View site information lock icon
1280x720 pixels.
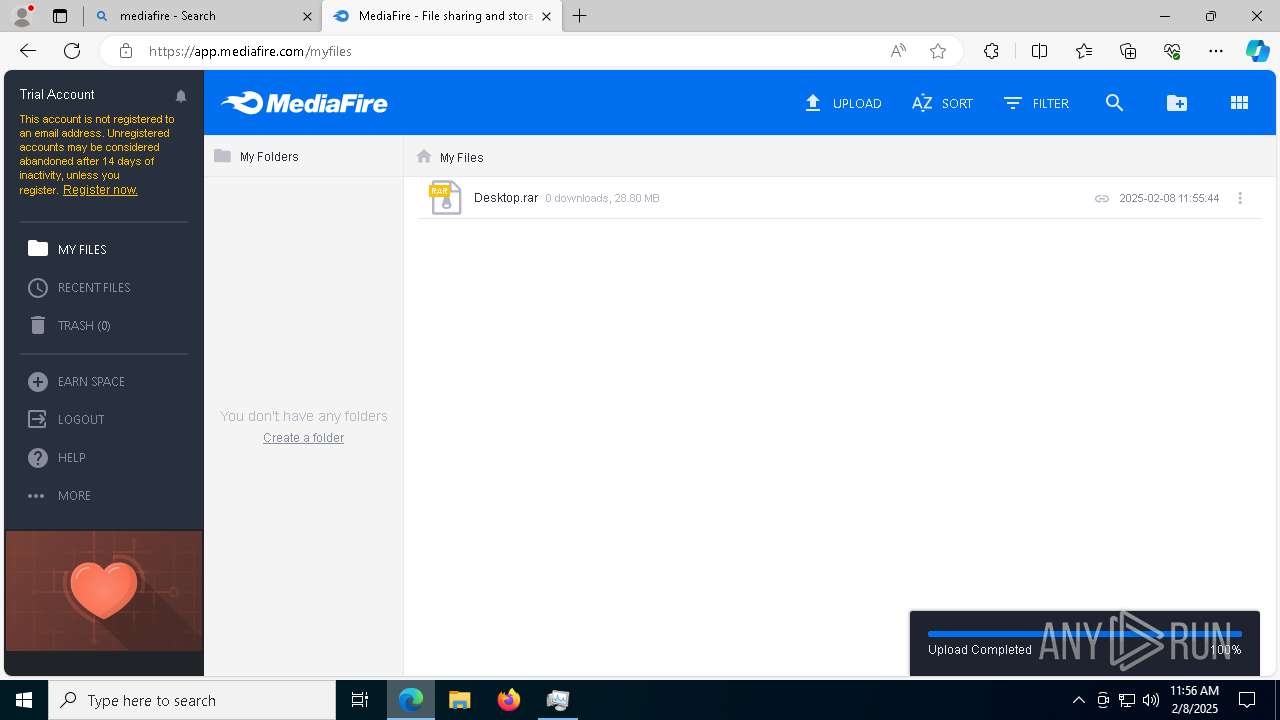point(126,51)
